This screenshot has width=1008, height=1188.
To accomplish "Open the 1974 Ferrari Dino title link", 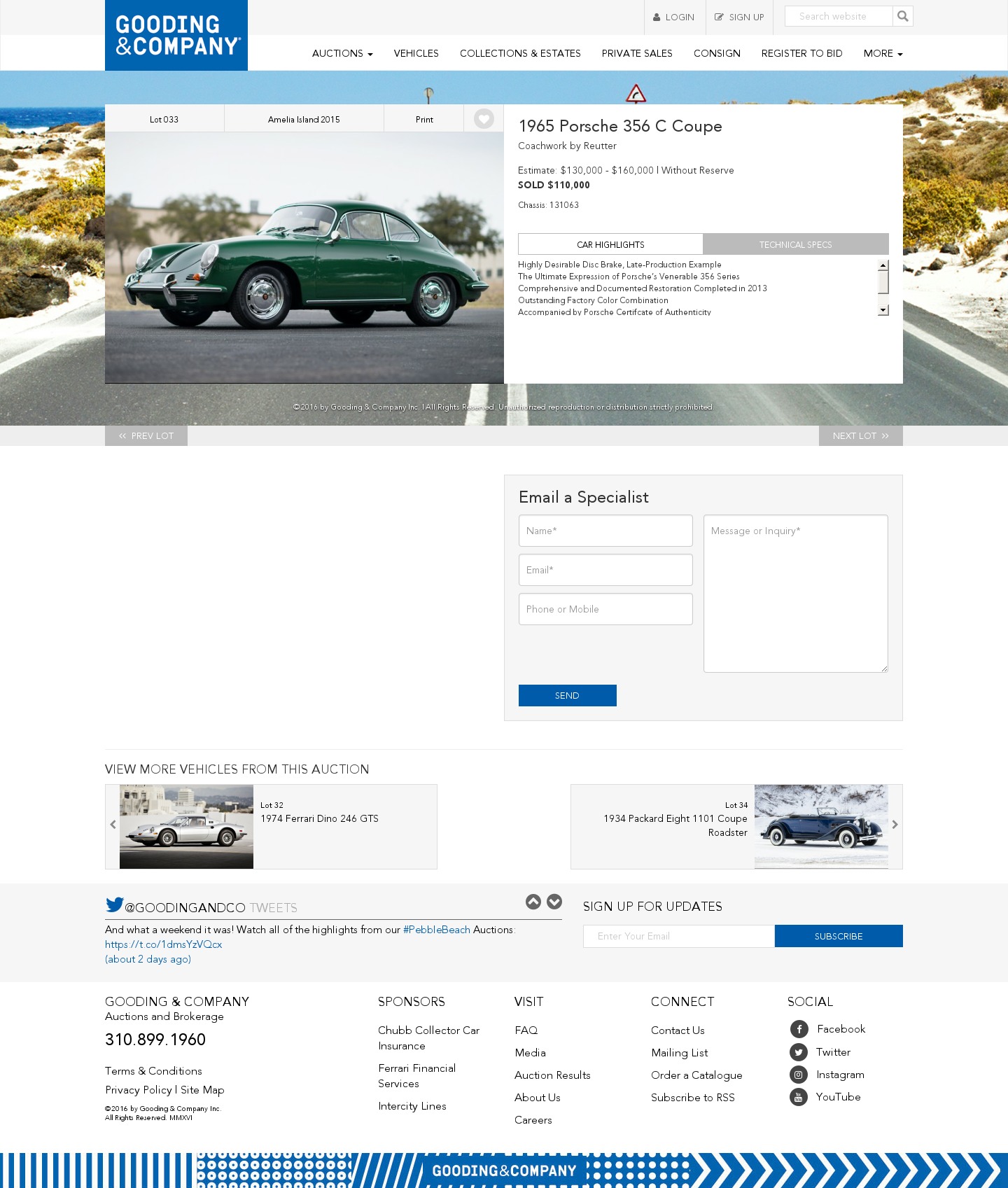I will (x=319, y=818).
